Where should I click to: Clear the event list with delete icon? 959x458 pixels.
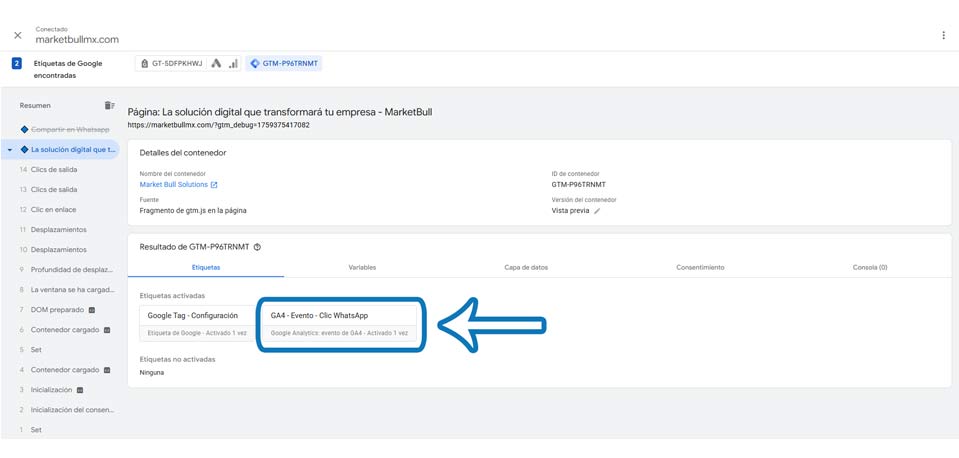coord(109,105)
